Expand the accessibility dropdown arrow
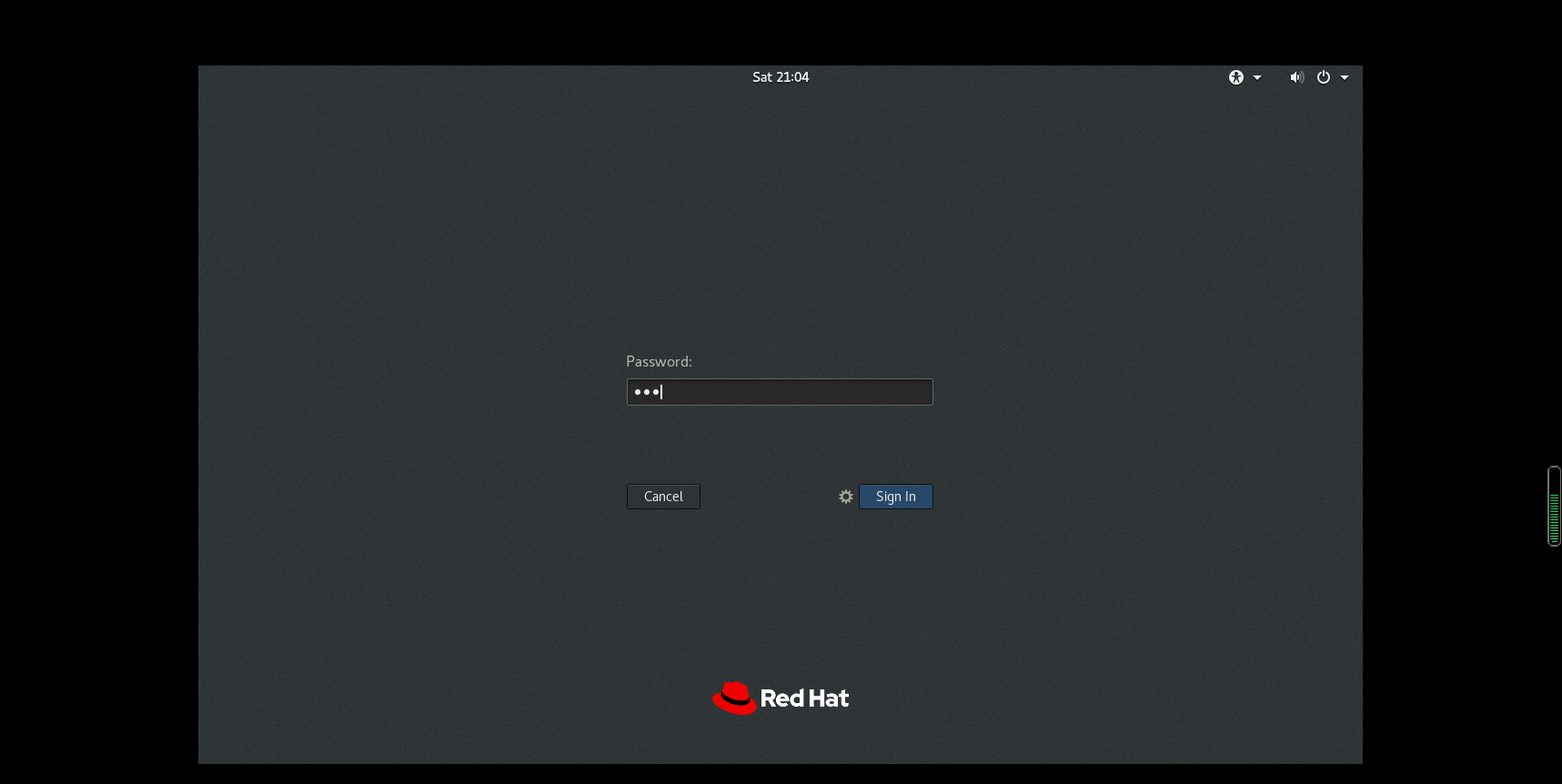The width and height of the screenshot is (1562, 784). tap(1257, 77)
